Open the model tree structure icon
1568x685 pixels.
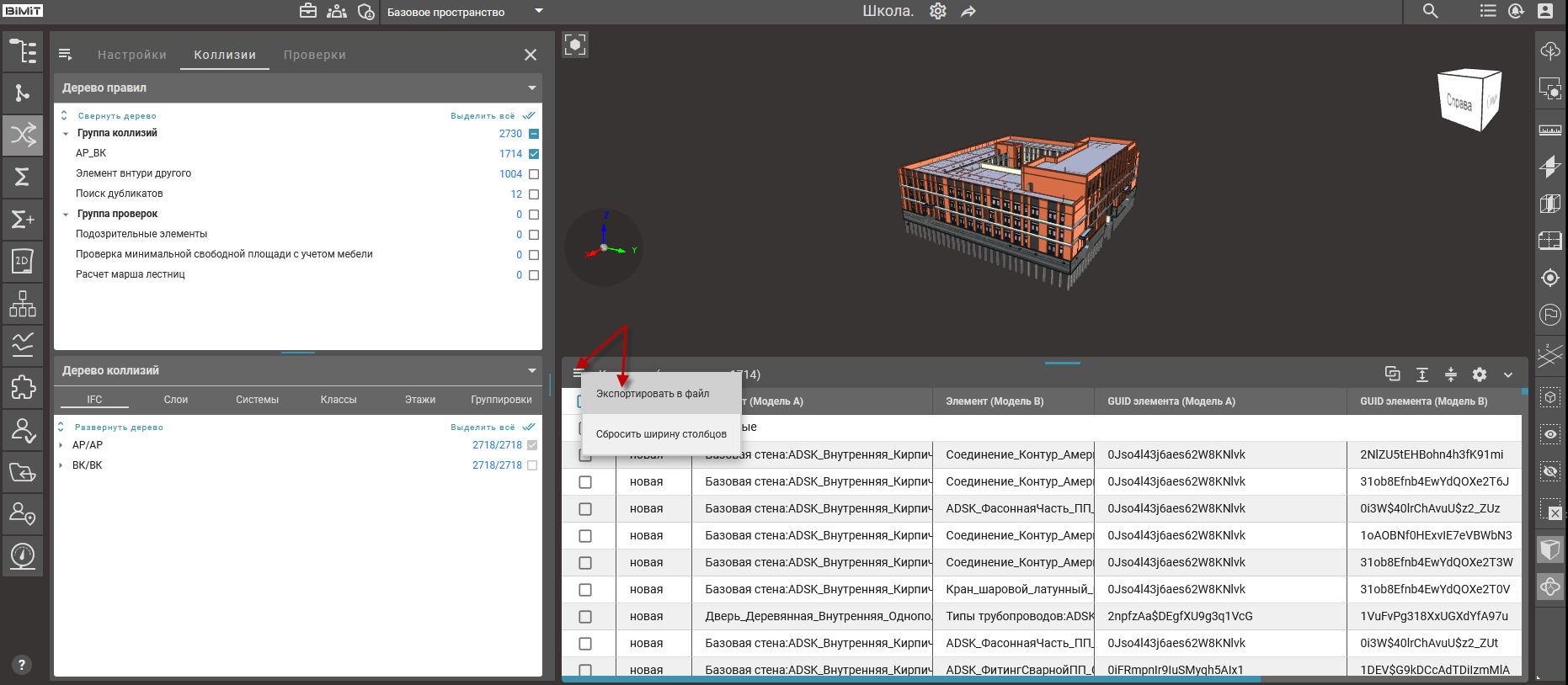coord(23,50)
